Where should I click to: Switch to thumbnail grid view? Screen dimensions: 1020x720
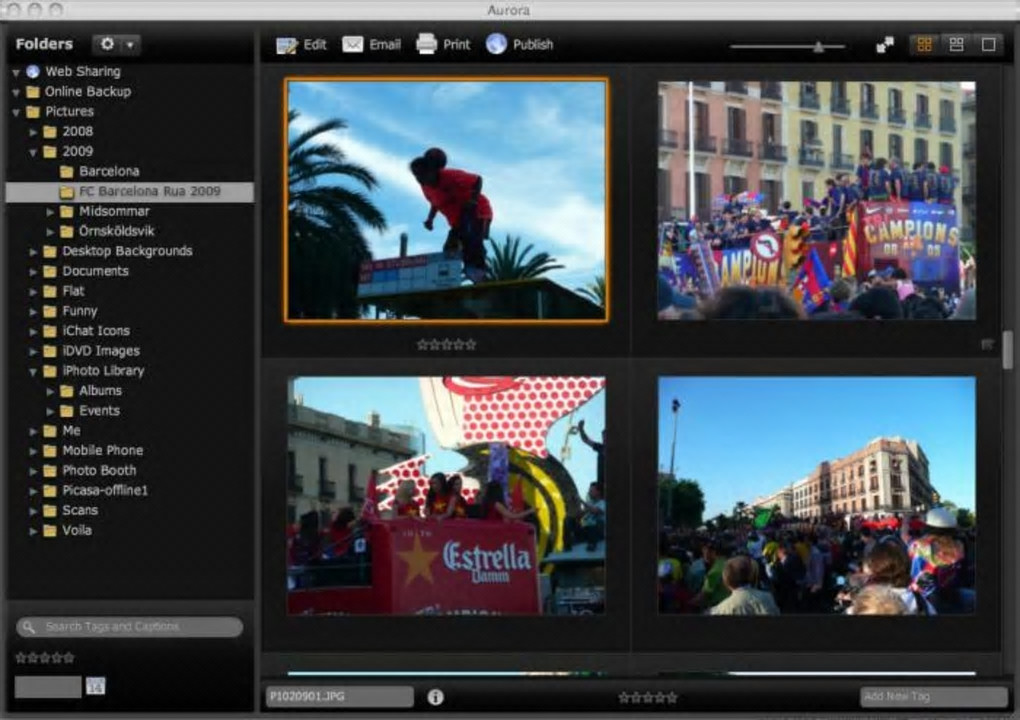pos(924,45)
